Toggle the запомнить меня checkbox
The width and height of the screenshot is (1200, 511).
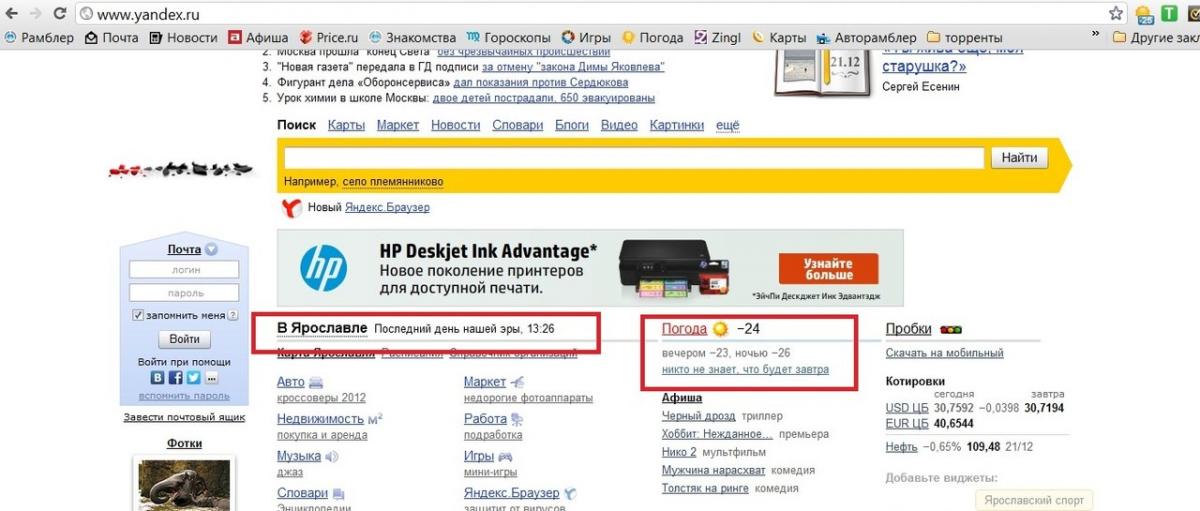tap(138, 316)
